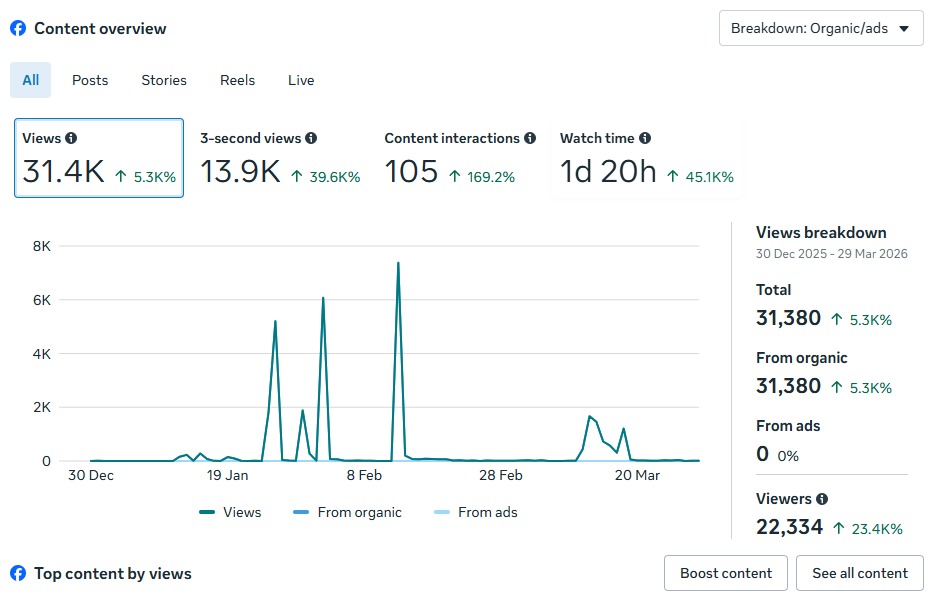
Task: Switch to the Stories tab
Action: tap(164, 80)
